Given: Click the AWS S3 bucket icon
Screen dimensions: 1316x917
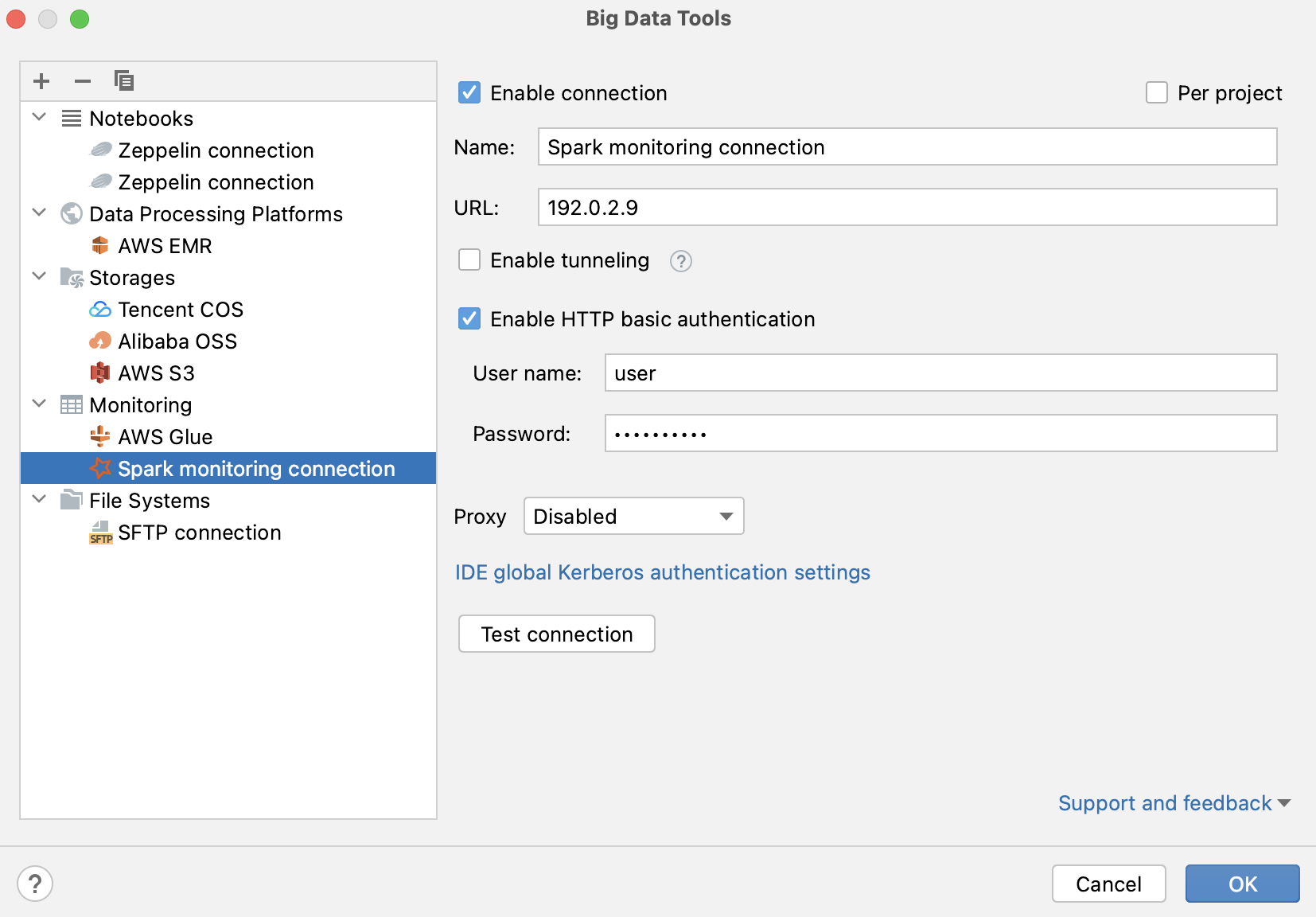Looking at the screenshot, I should coord(100,373).
